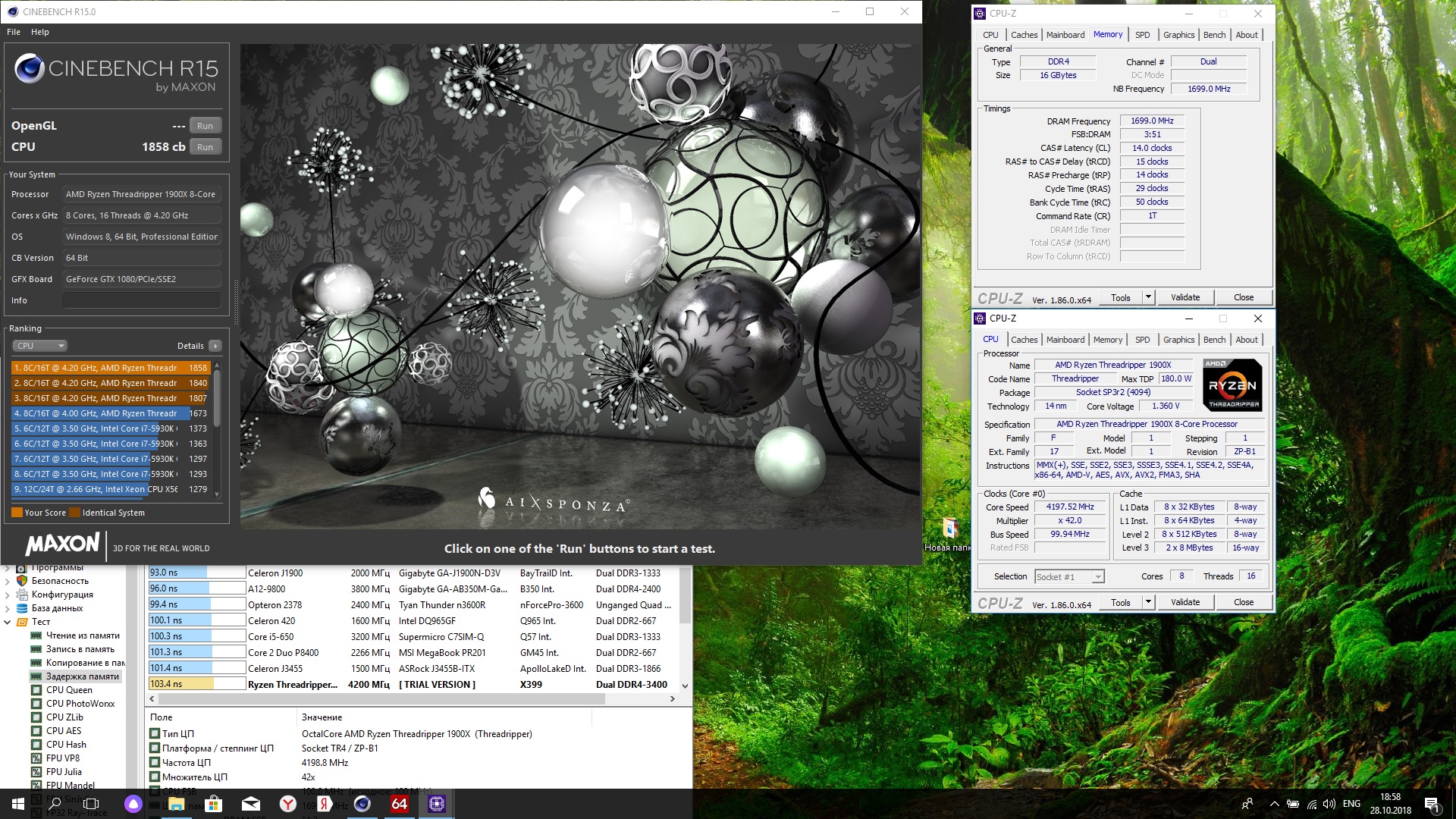Image resolution: width=1456 pixels, height=819 pixels.
Task: Collapse the Тест tree node
Action: click(8, 622)
